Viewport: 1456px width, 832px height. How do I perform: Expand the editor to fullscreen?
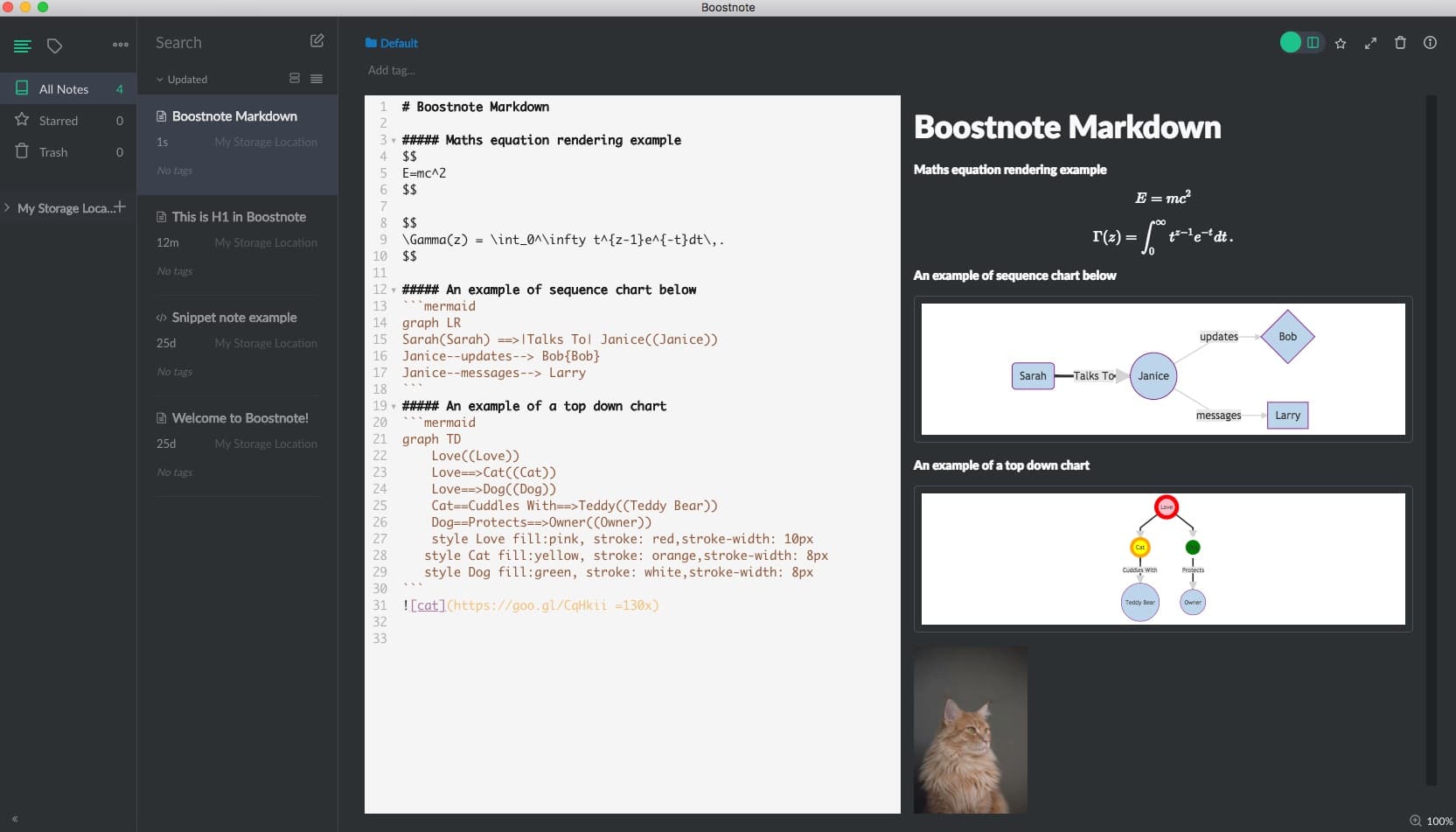coord(1370,43)
